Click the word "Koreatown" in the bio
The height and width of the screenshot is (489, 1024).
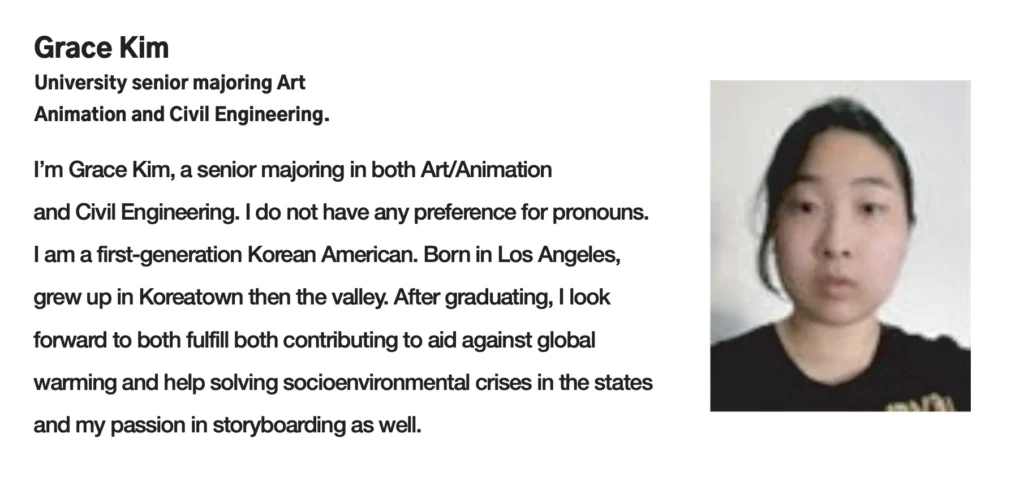193,298
